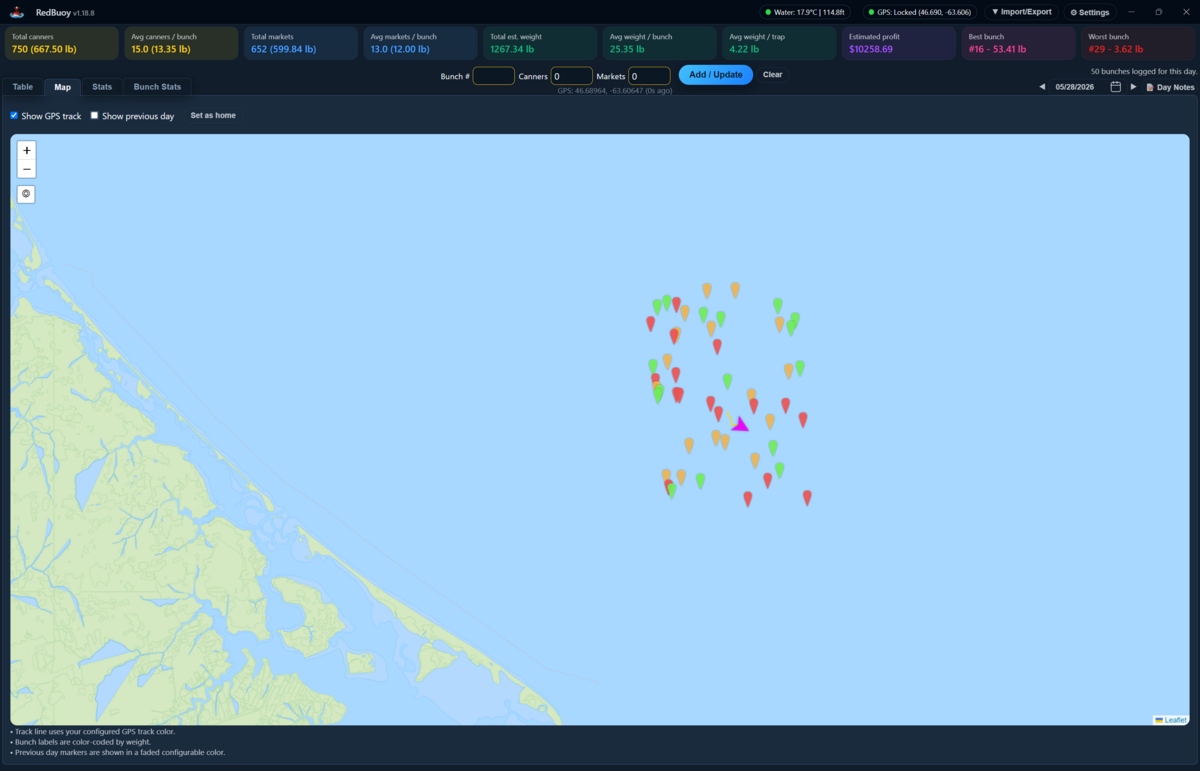
Task: Click the Avg weight / trap card
Action: coord(779,43)
